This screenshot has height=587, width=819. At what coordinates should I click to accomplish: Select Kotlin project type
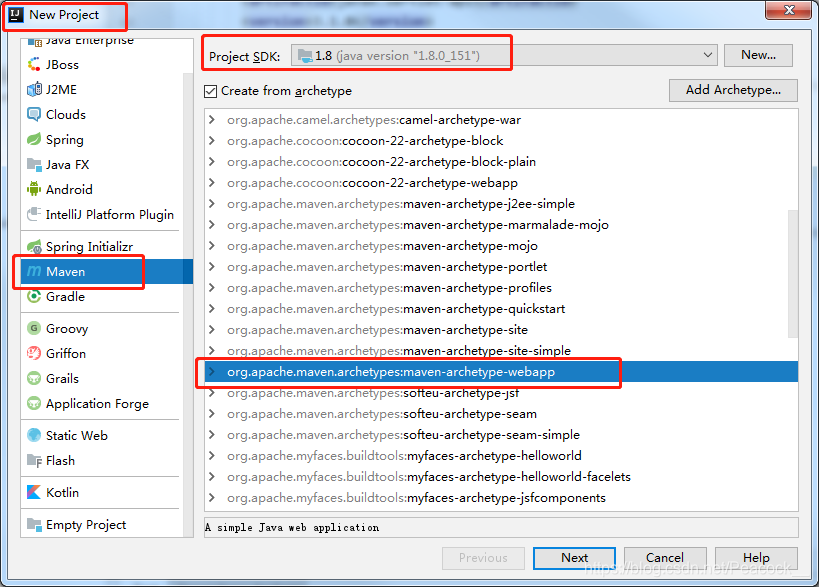[102, 492]
